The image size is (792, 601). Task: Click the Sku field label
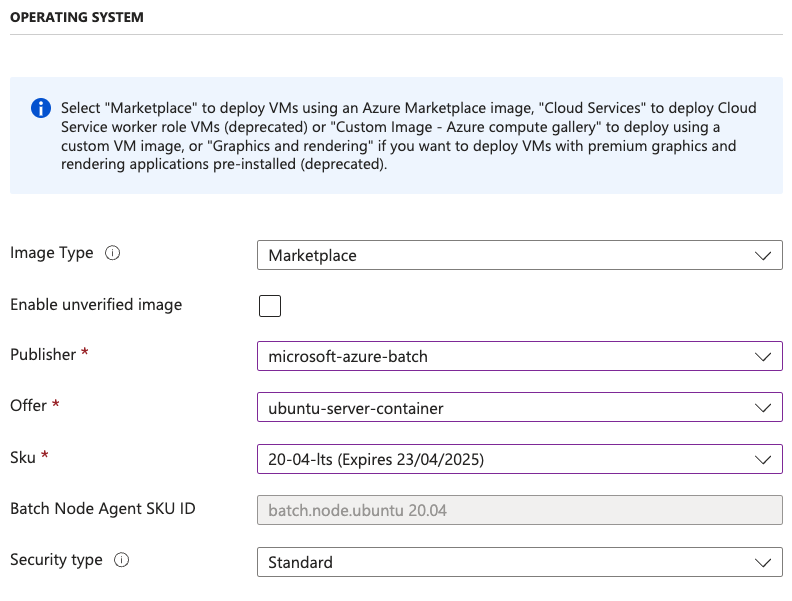23,458
